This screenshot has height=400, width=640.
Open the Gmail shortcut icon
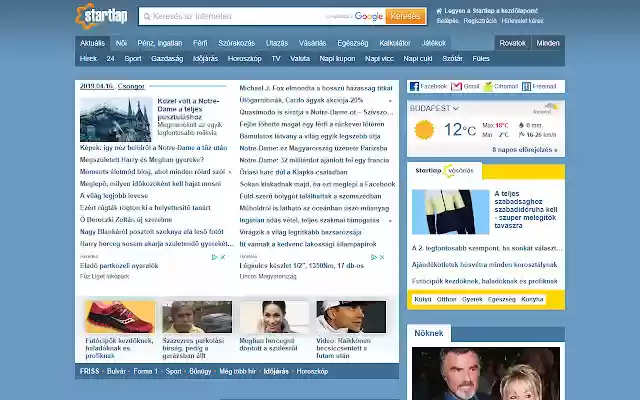click(456, 87)
